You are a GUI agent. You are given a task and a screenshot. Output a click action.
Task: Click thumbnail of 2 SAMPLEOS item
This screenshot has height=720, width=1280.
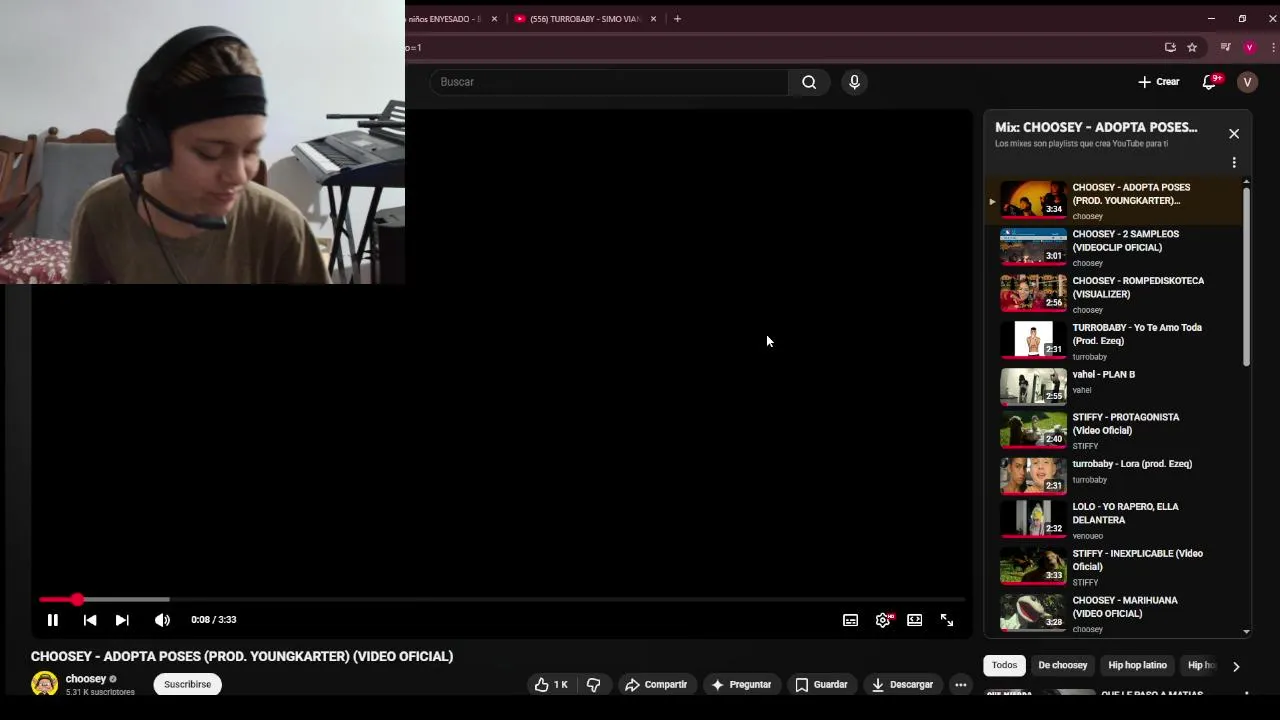coord(1033,246)
